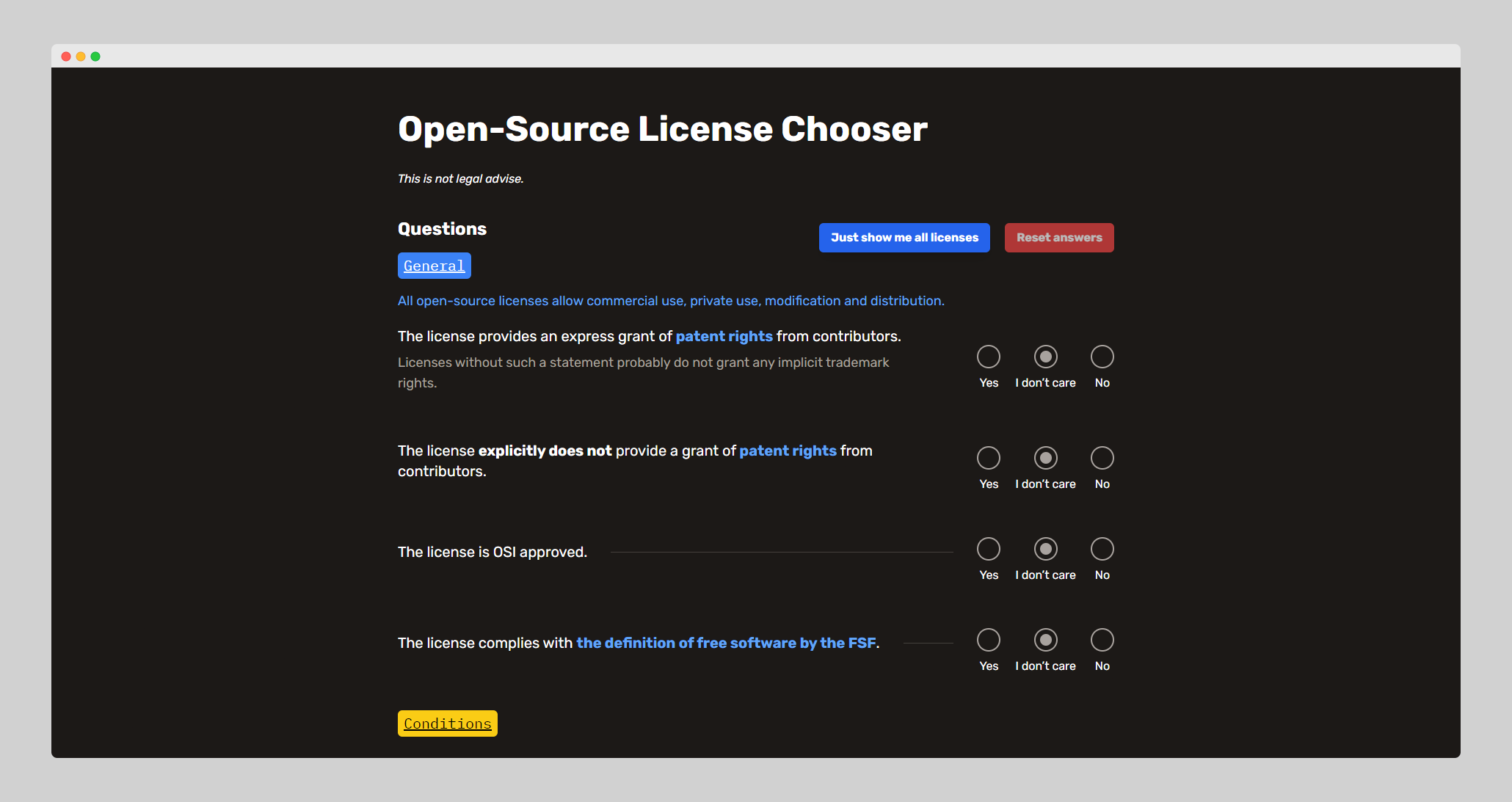Choose No for OSI approved license

click(x=1102, y=549)
